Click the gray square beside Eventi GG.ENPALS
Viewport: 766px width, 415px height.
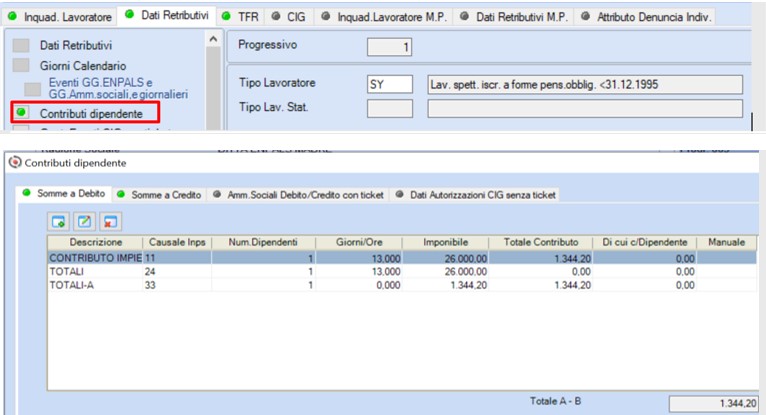[33, 89]
